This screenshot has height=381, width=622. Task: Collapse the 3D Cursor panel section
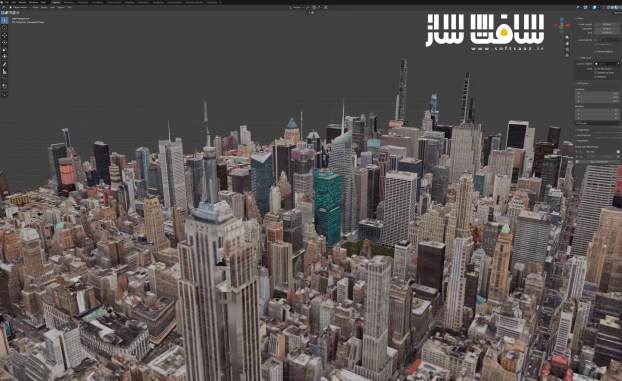tap(583, 83)
